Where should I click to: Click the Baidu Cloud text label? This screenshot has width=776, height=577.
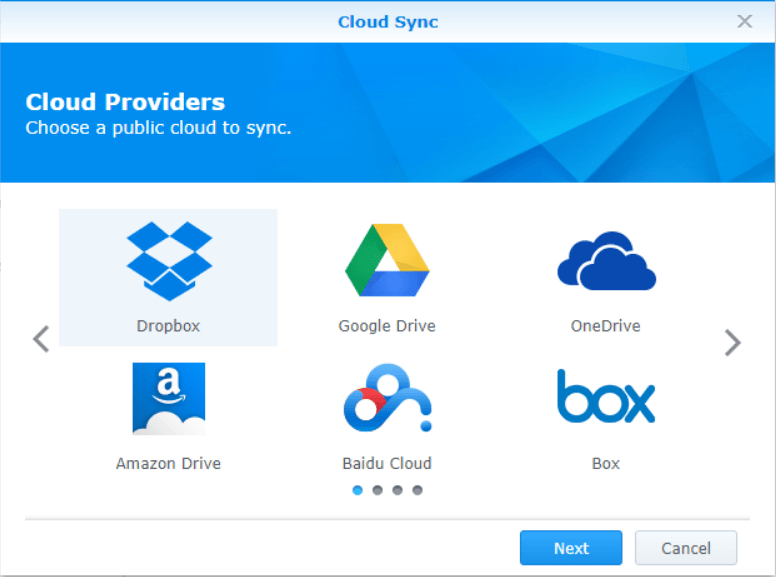[x=387, y=463]
